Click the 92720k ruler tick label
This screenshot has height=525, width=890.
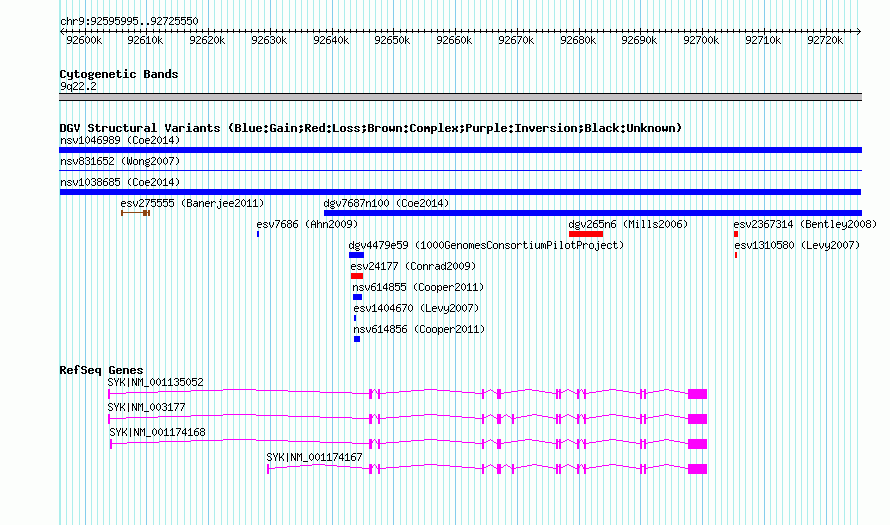[825, 40]
